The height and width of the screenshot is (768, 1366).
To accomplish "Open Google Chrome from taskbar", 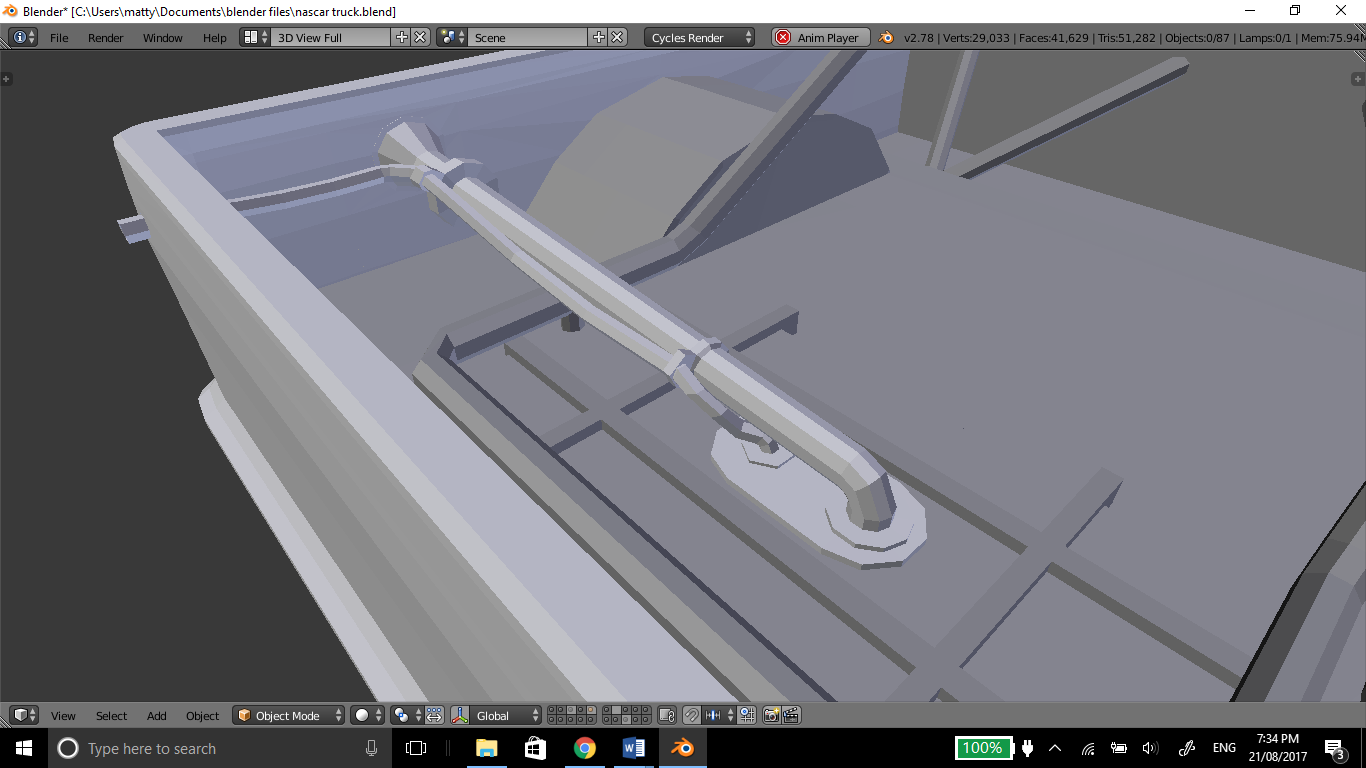I will (585, 748).
